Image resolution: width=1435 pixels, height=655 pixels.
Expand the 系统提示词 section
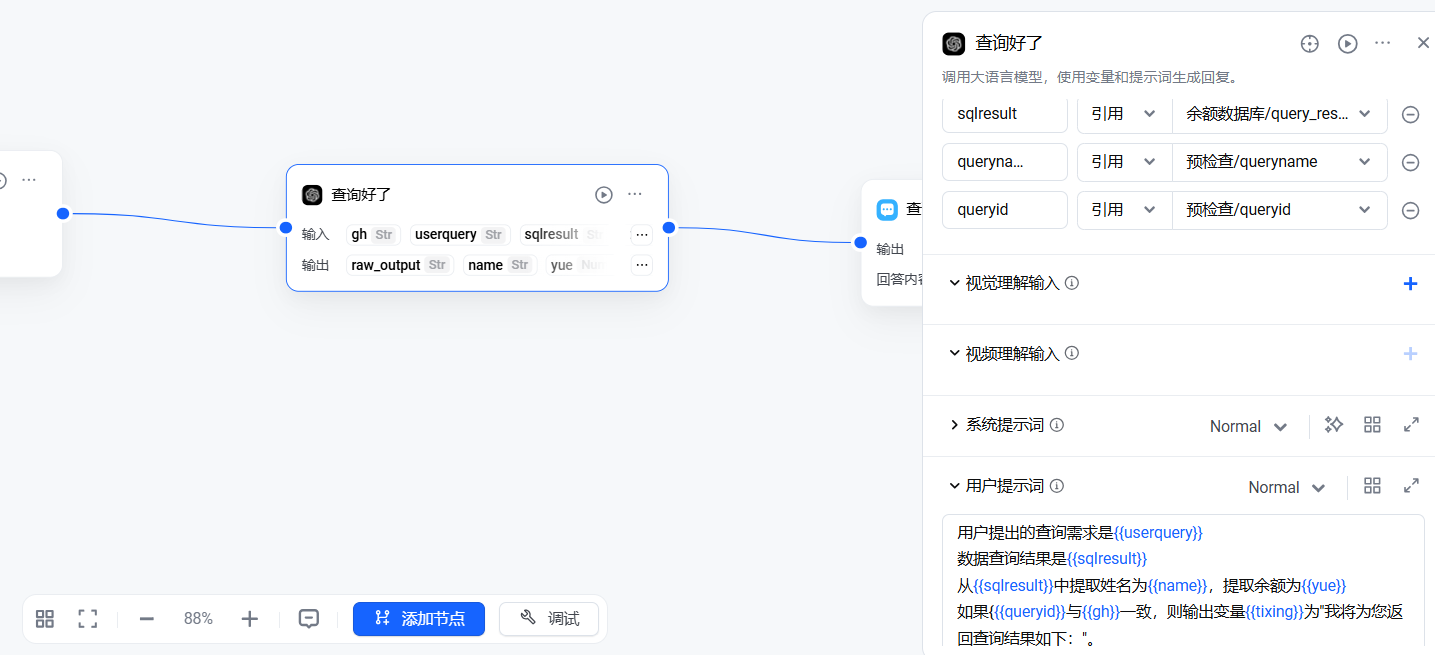click(x=954, y=425)
